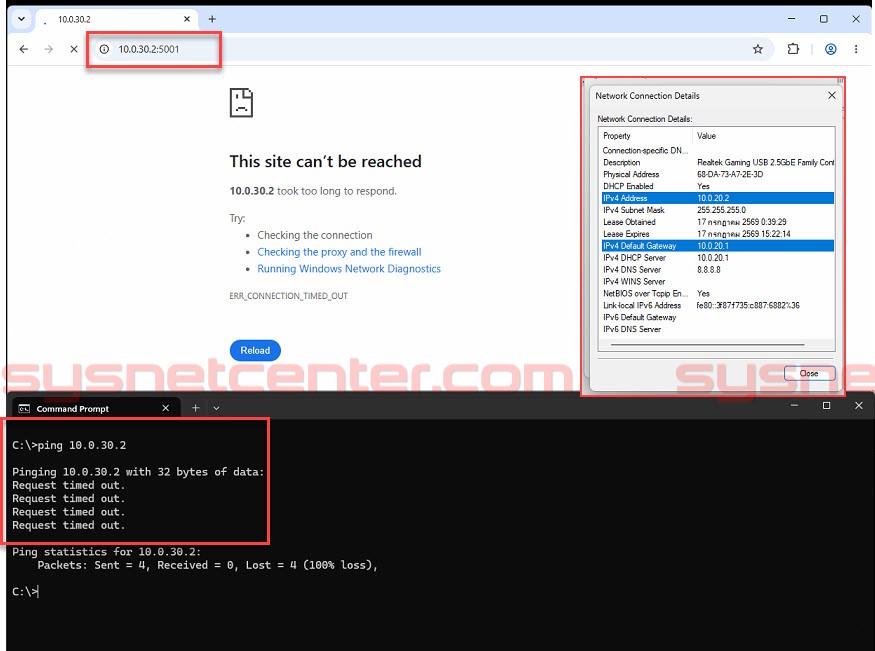The height and width of the screenshot is (651, 875).
Task: Click the 'This site can't be reached' heading
Action: 325,162
